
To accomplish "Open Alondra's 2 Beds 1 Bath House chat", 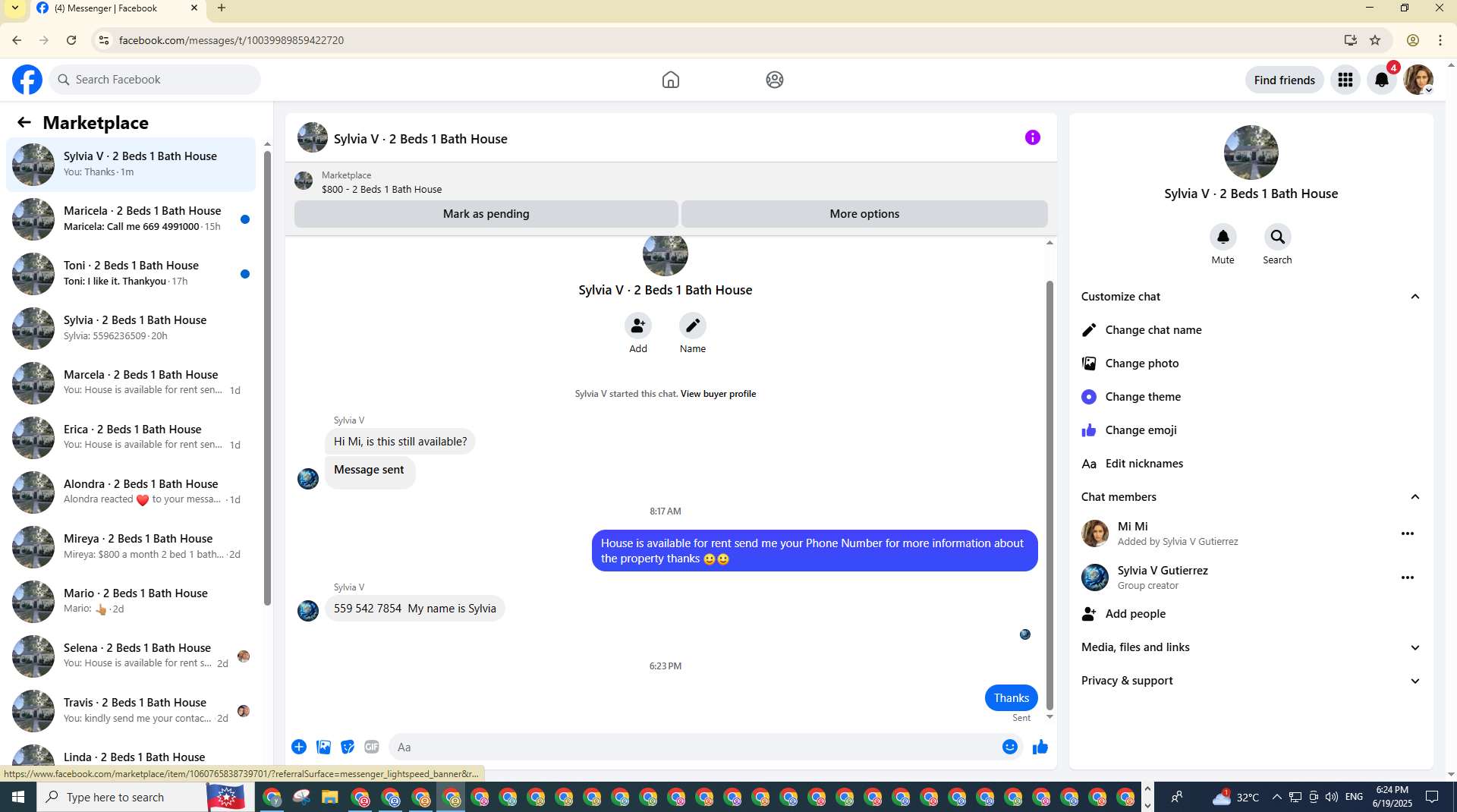I will pos(131,492).
